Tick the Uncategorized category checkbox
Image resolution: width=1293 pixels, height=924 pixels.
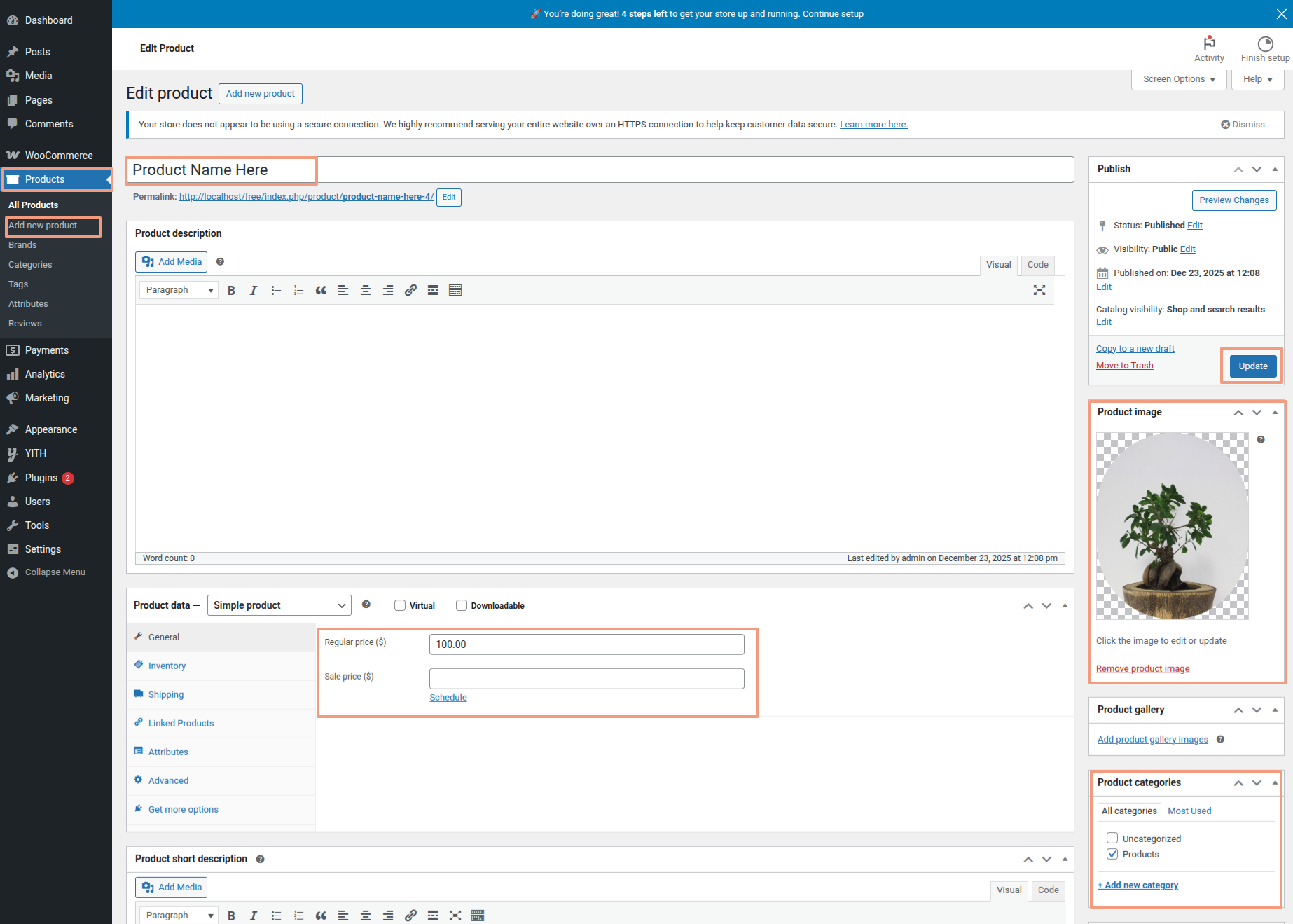pos(1112,838)
